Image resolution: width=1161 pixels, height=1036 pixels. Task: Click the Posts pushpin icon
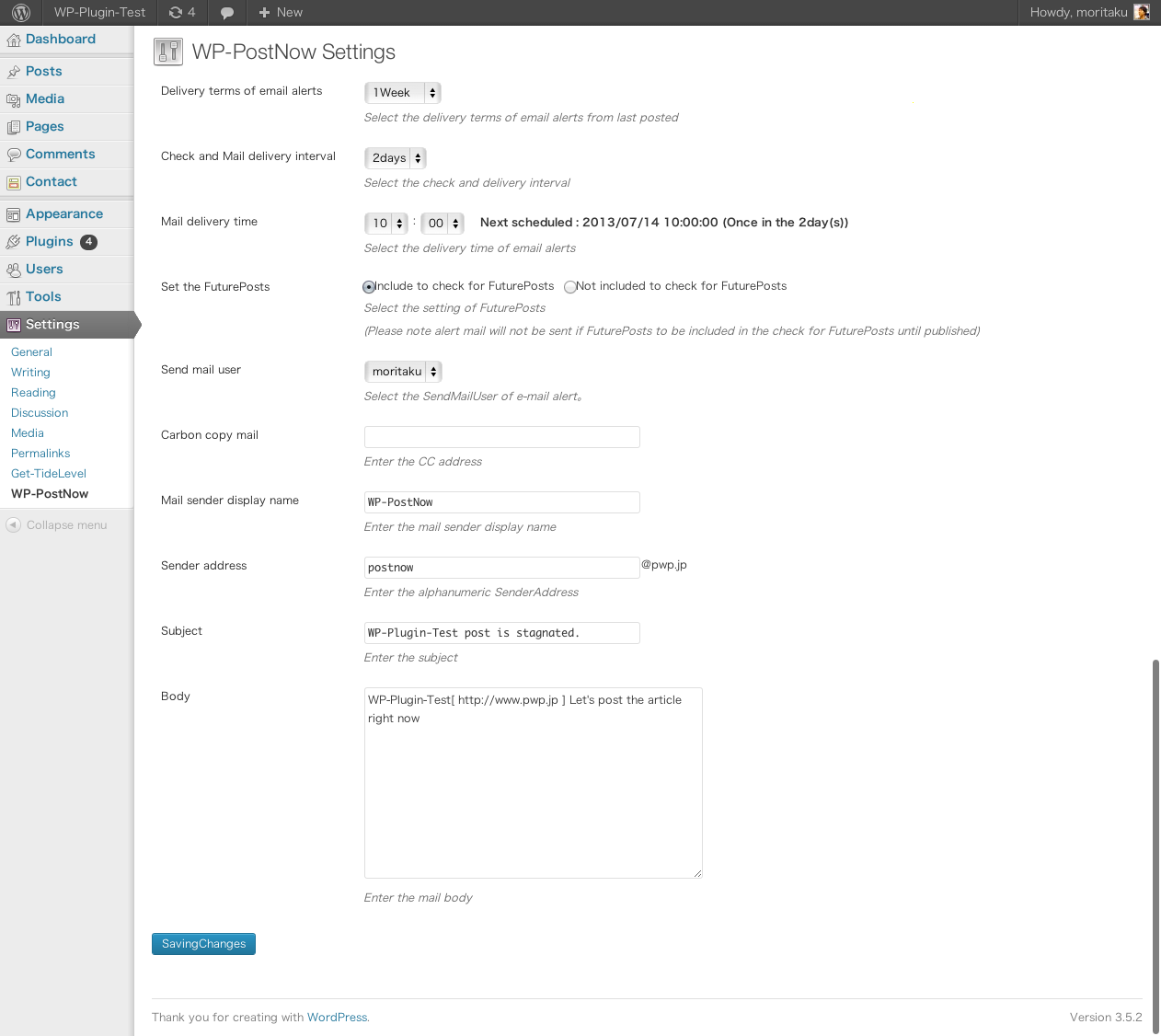(x=13, y=72)
